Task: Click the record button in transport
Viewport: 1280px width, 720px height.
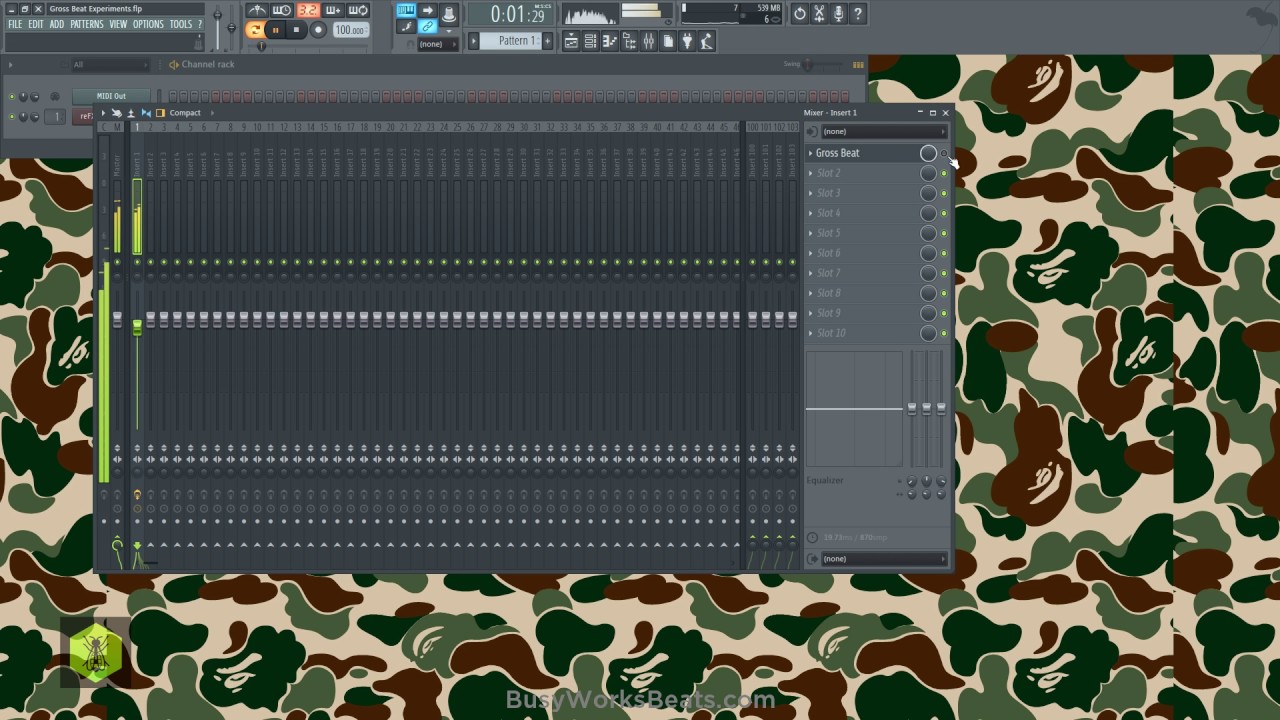Action: point(318,30)
